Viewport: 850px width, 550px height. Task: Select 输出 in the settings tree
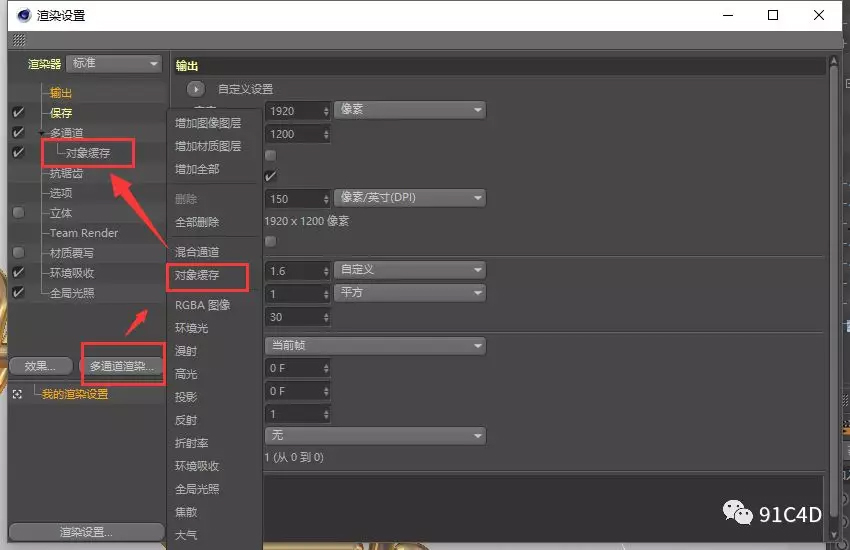coord(61,93)
